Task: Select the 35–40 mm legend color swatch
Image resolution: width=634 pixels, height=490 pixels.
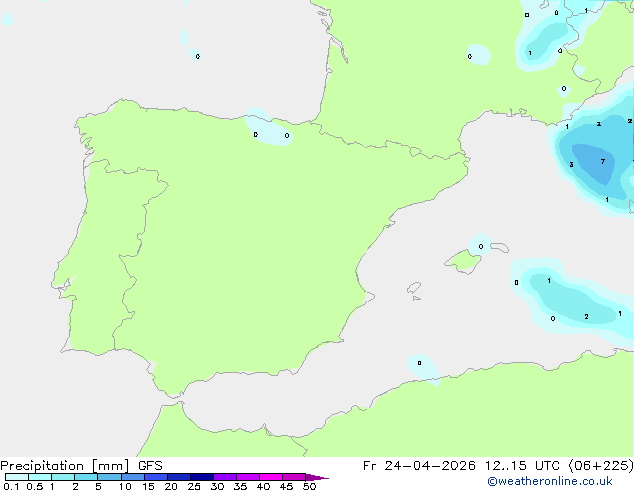Action: click(x=248, y=477)
